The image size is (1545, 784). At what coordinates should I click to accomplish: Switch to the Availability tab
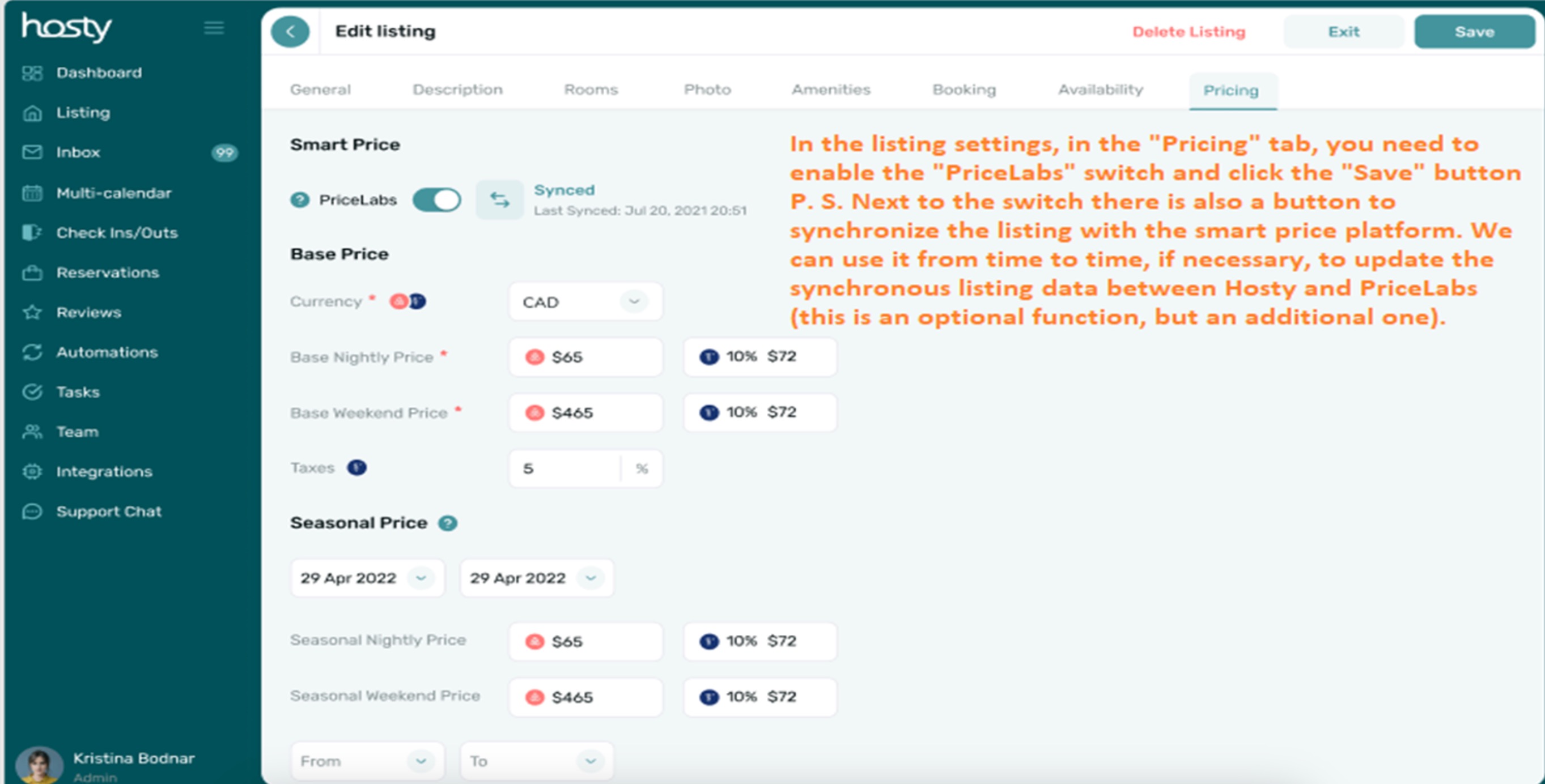[1101, 90]
